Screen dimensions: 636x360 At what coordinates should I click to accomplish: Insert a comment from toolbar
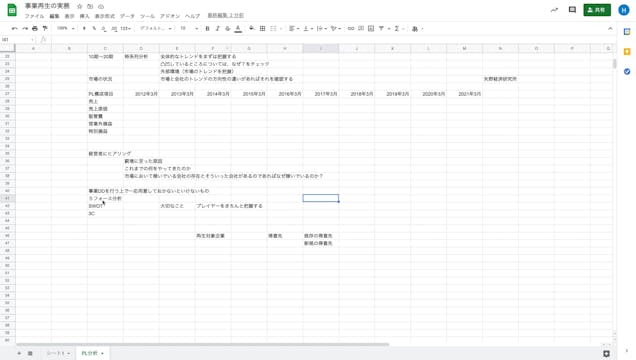(361, 28)
